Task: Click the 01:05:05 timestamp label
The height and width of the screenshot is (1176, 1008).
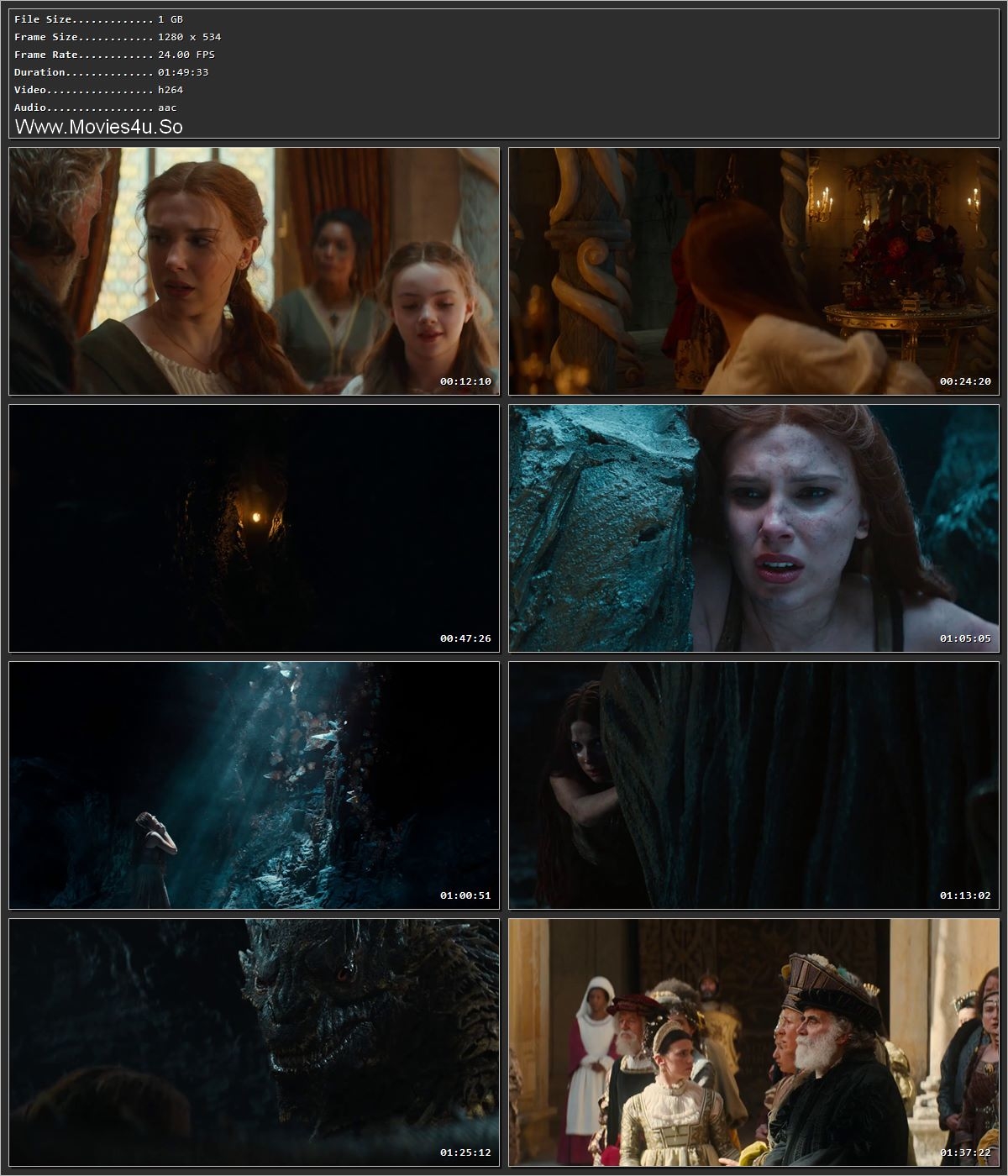Action: (966, 638)
